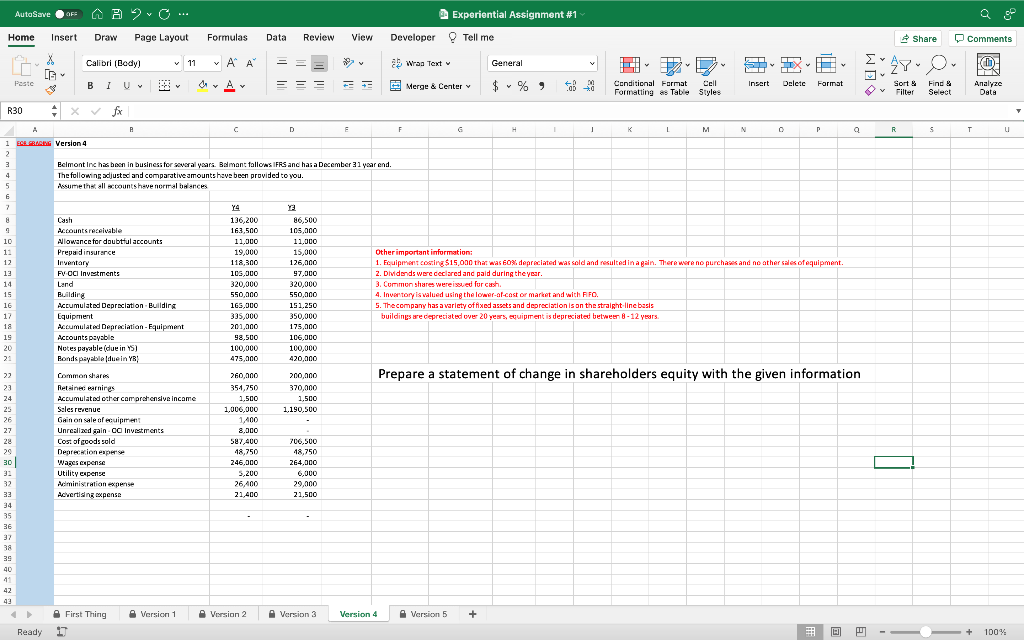Click the Undo arrow icon
The height and width of the screenshot is (640, 1024).
(x=136, y=14)
